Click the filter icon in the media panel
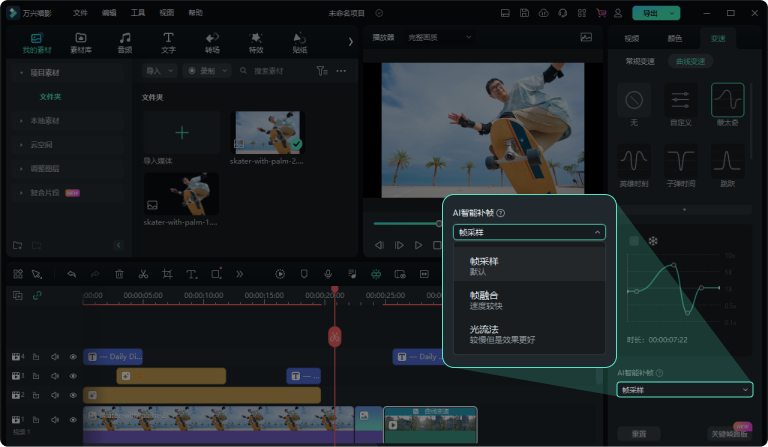 (x=321, y=71)
